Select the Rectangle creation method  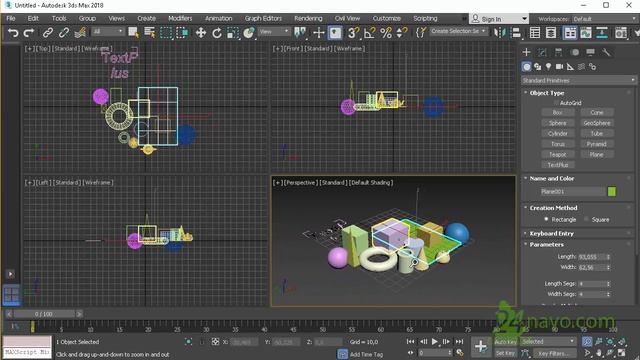click(x=546, y=219)
